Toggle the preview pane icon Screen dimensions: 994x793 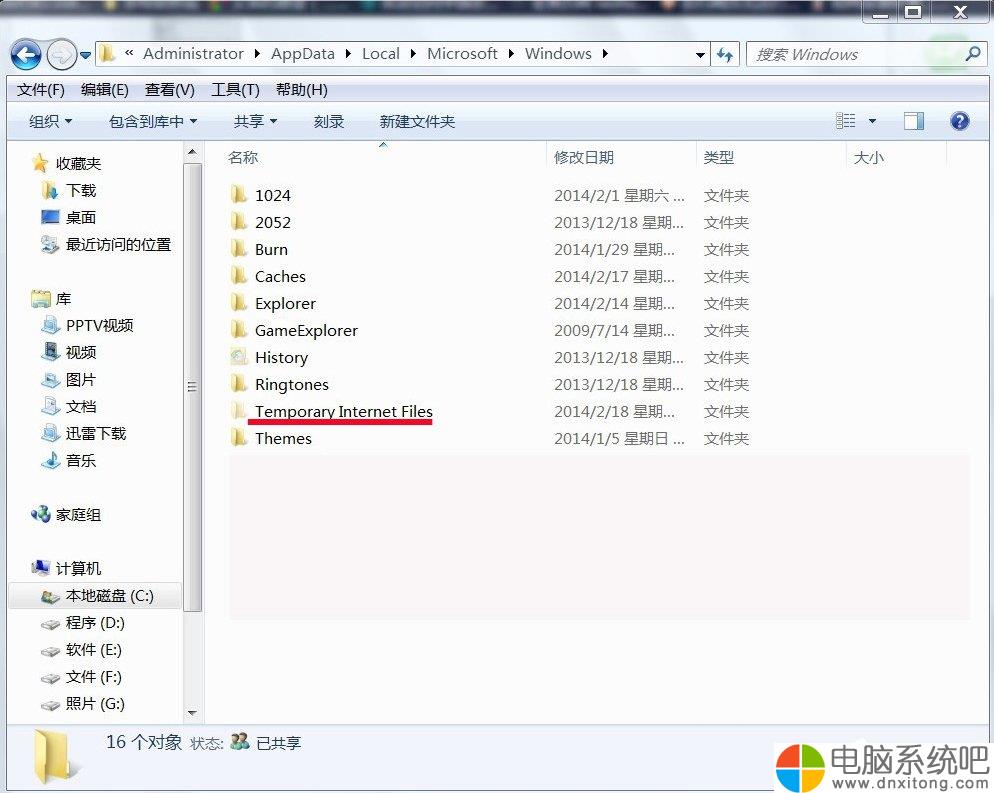click(913, 121)
